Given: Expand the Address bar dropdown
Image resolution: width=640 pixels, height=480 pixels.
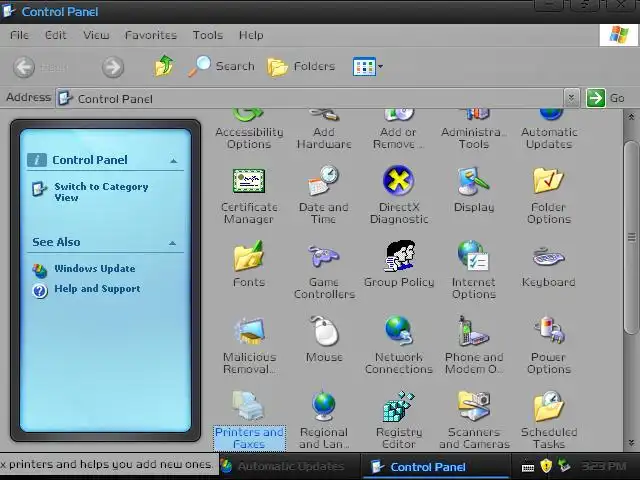Looking at the screenshot, I should 571,98.
